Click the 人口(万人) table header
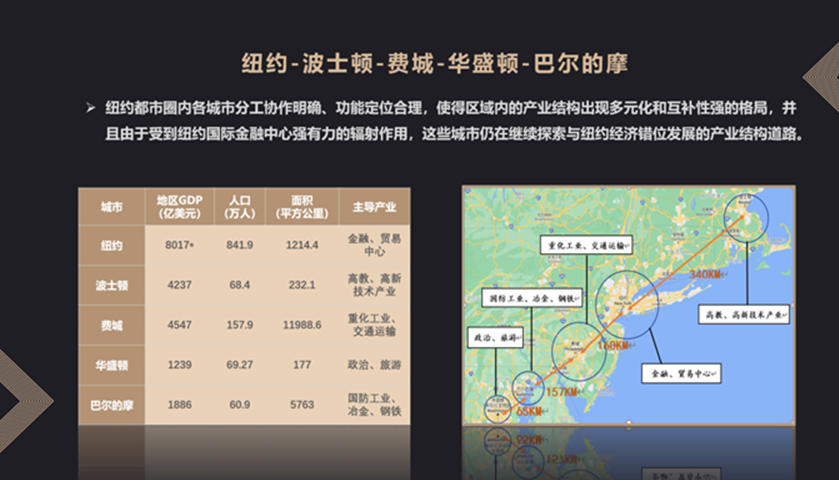The image size is (839, 480). click(x=240, y=207)
